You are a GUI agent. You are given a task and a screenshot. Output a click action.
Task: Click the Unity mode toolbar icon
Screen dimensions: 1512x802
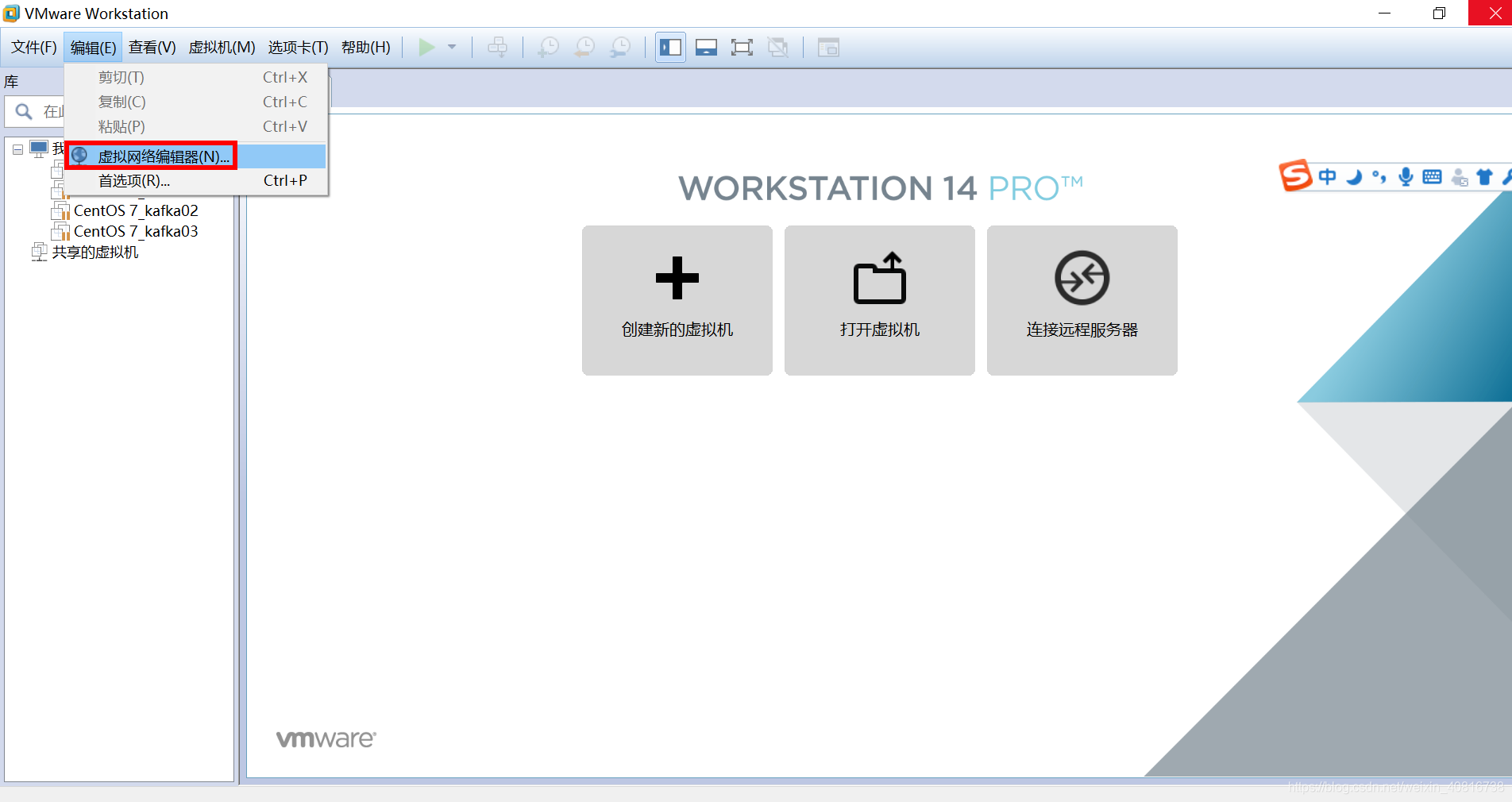click(778, 48)
